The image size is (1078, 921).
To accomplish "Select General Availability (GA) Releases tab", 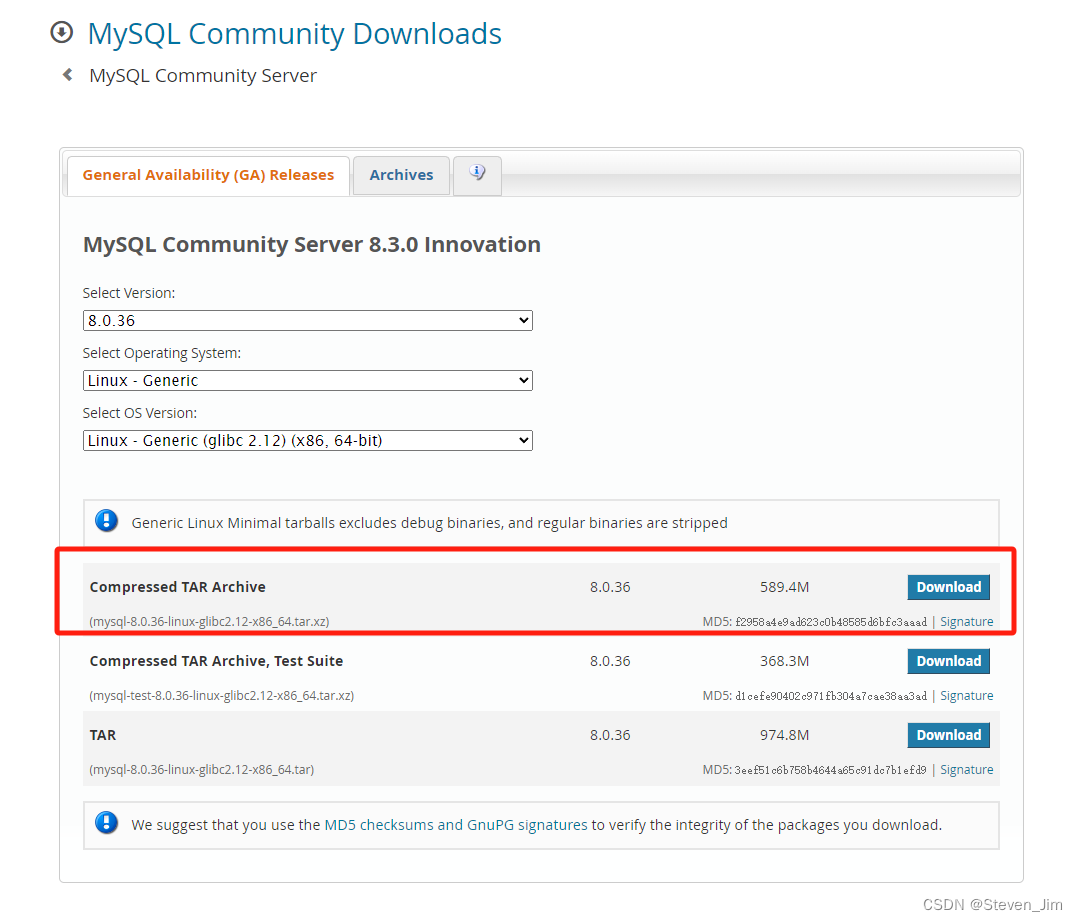I will (208, 175).
